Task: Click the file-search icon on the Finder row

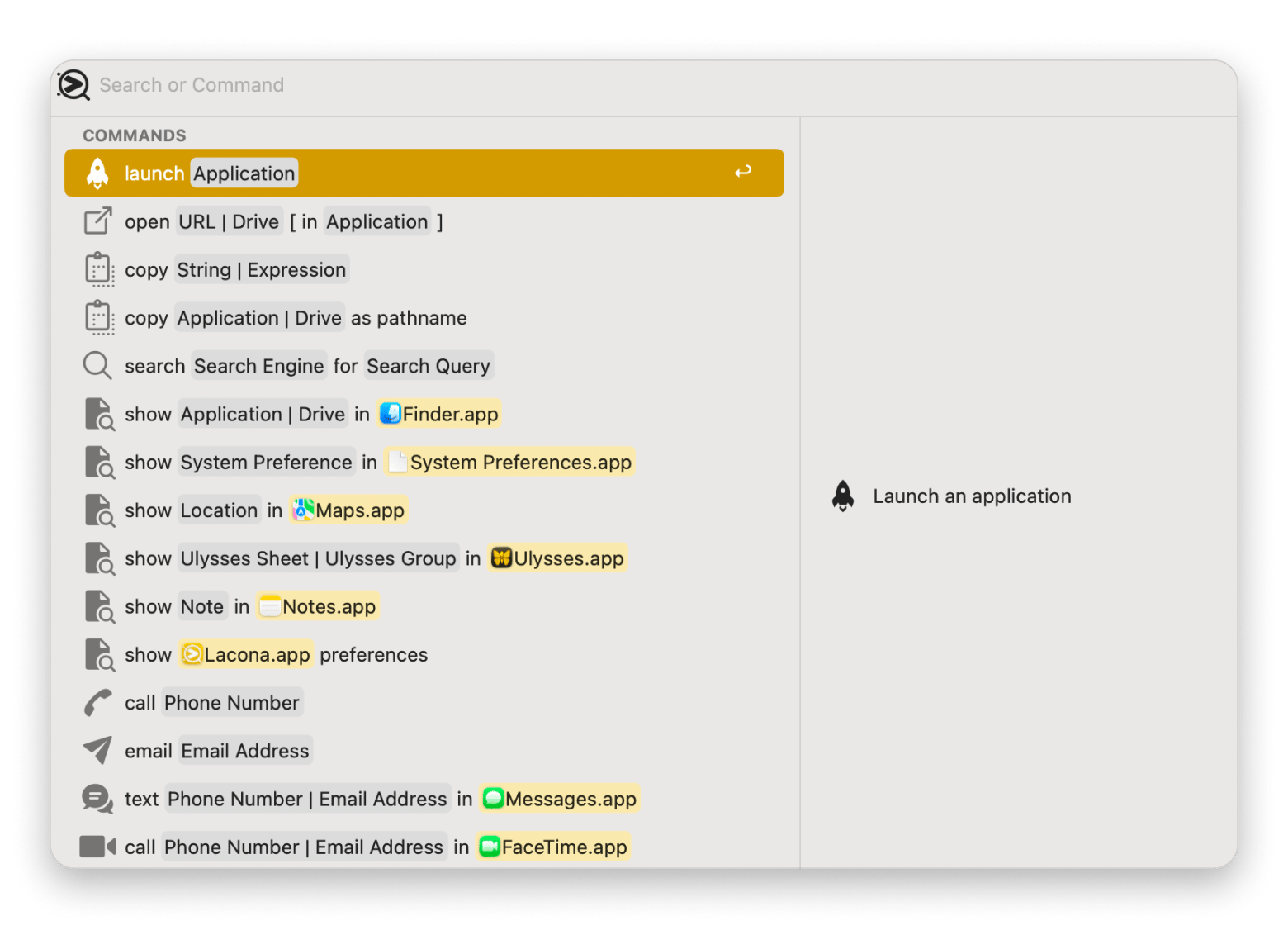Action: tap(99, 414)
